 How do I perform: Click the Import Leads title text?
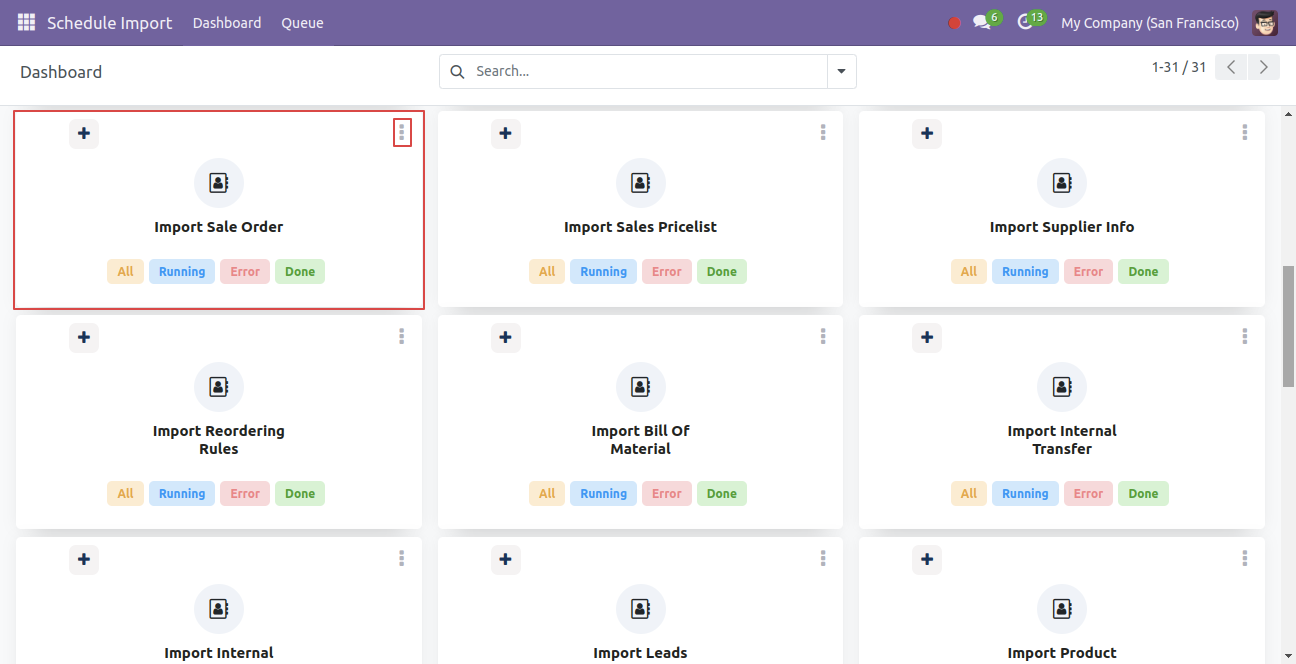coord(641,653)
